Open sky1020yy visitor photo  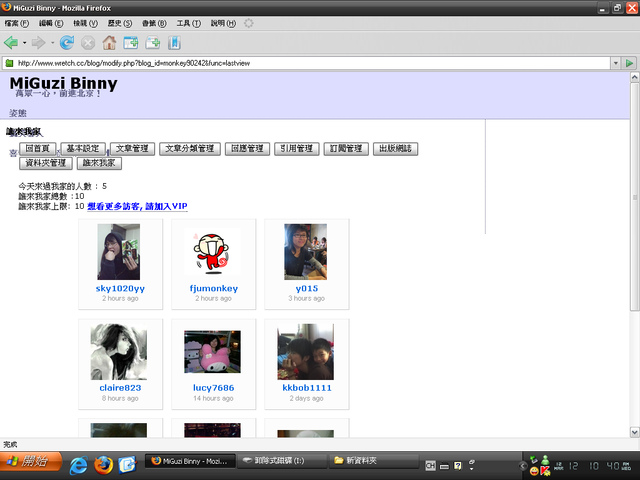point(119,251)
